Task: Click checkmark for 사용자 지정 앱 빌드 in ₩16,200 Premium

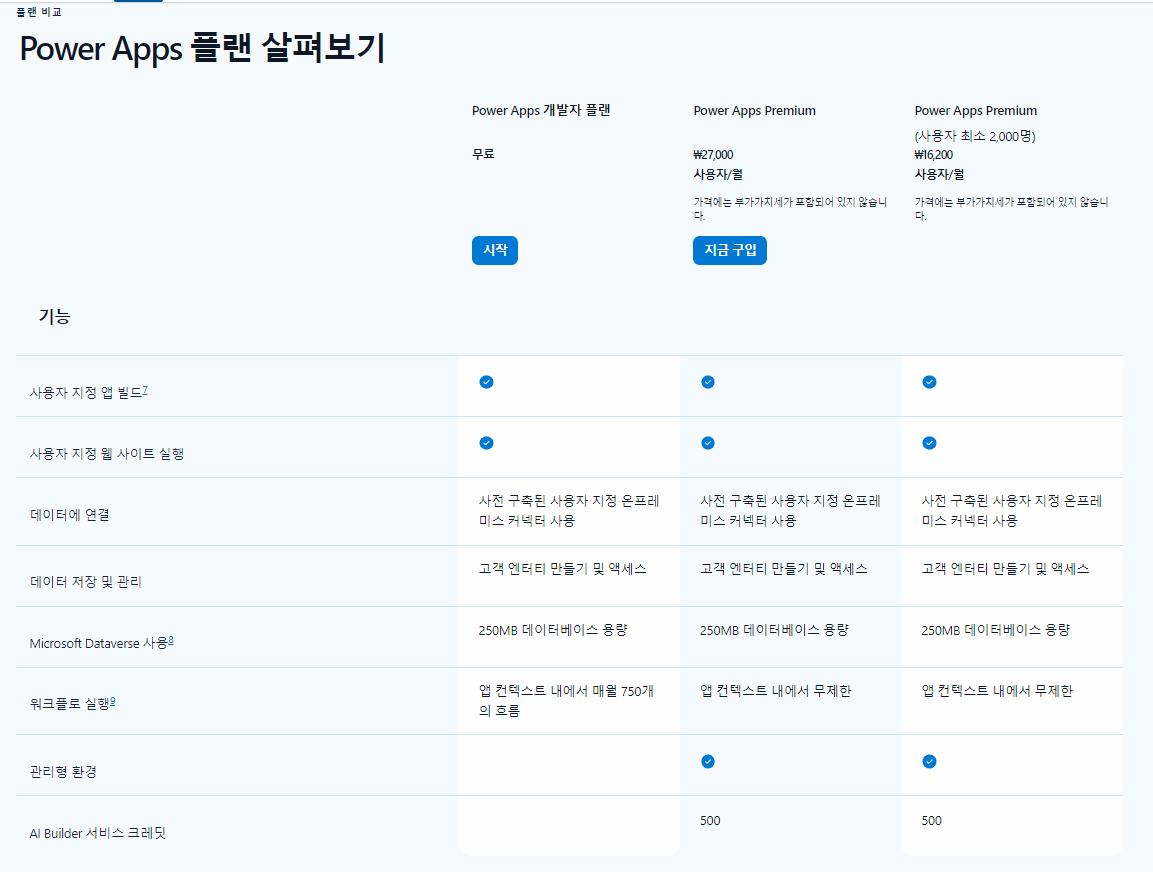Action: [929, 382]
